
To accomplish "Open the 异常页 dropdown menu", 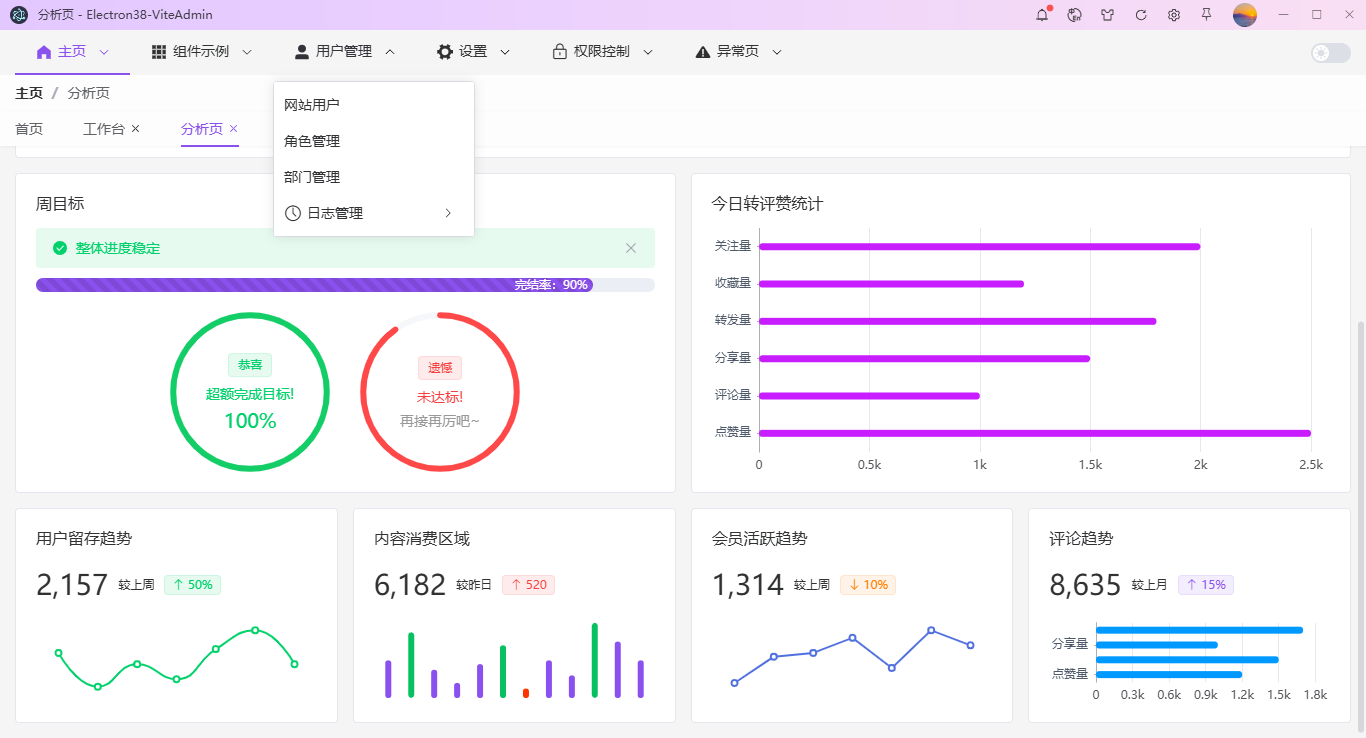I will (x=738, y=52).
